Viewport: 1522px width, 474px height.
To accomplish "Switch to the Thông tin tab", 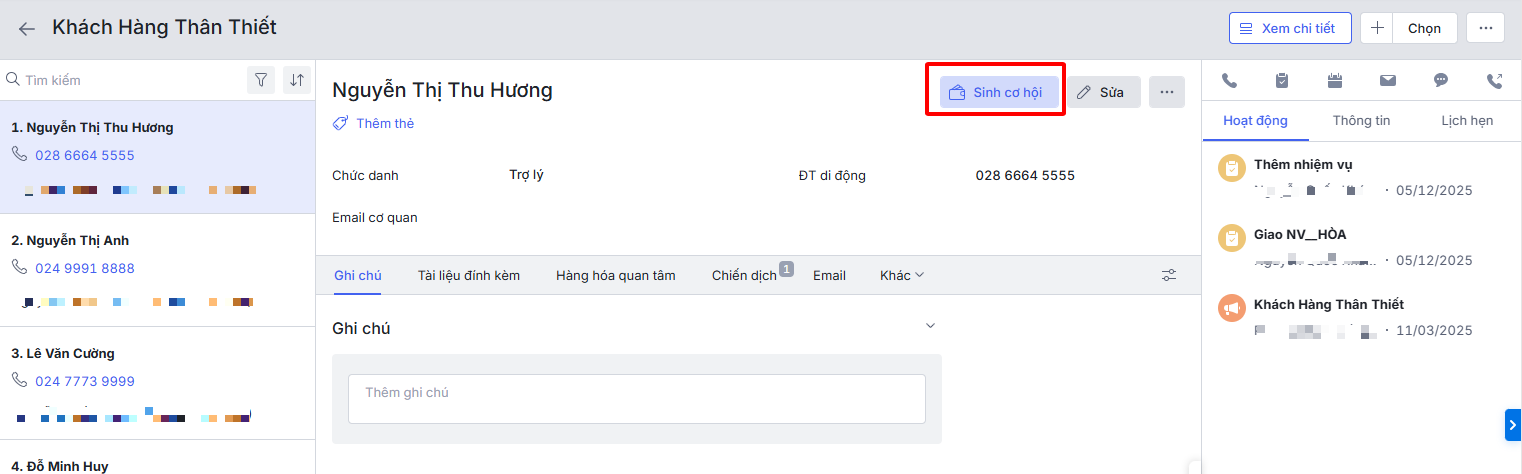I will pos(1361,120).
